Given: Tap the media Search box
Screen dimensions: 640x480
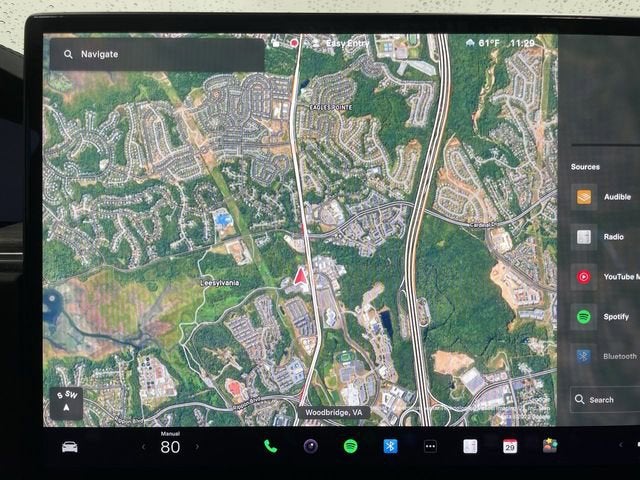Looking at the screenshot, I should pos(604,399).
